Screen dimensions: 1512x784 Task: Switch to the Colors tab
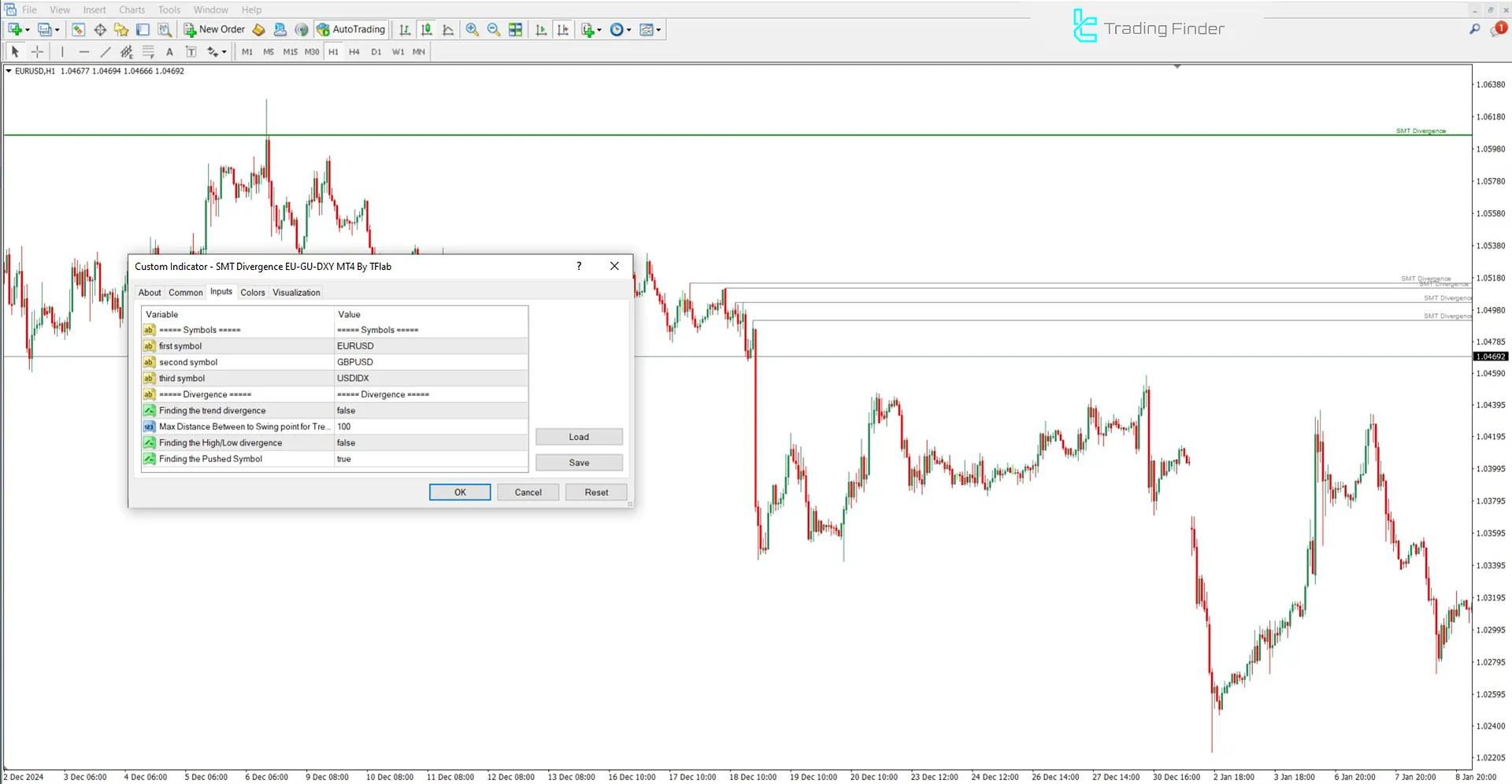[x=253, y=293]
